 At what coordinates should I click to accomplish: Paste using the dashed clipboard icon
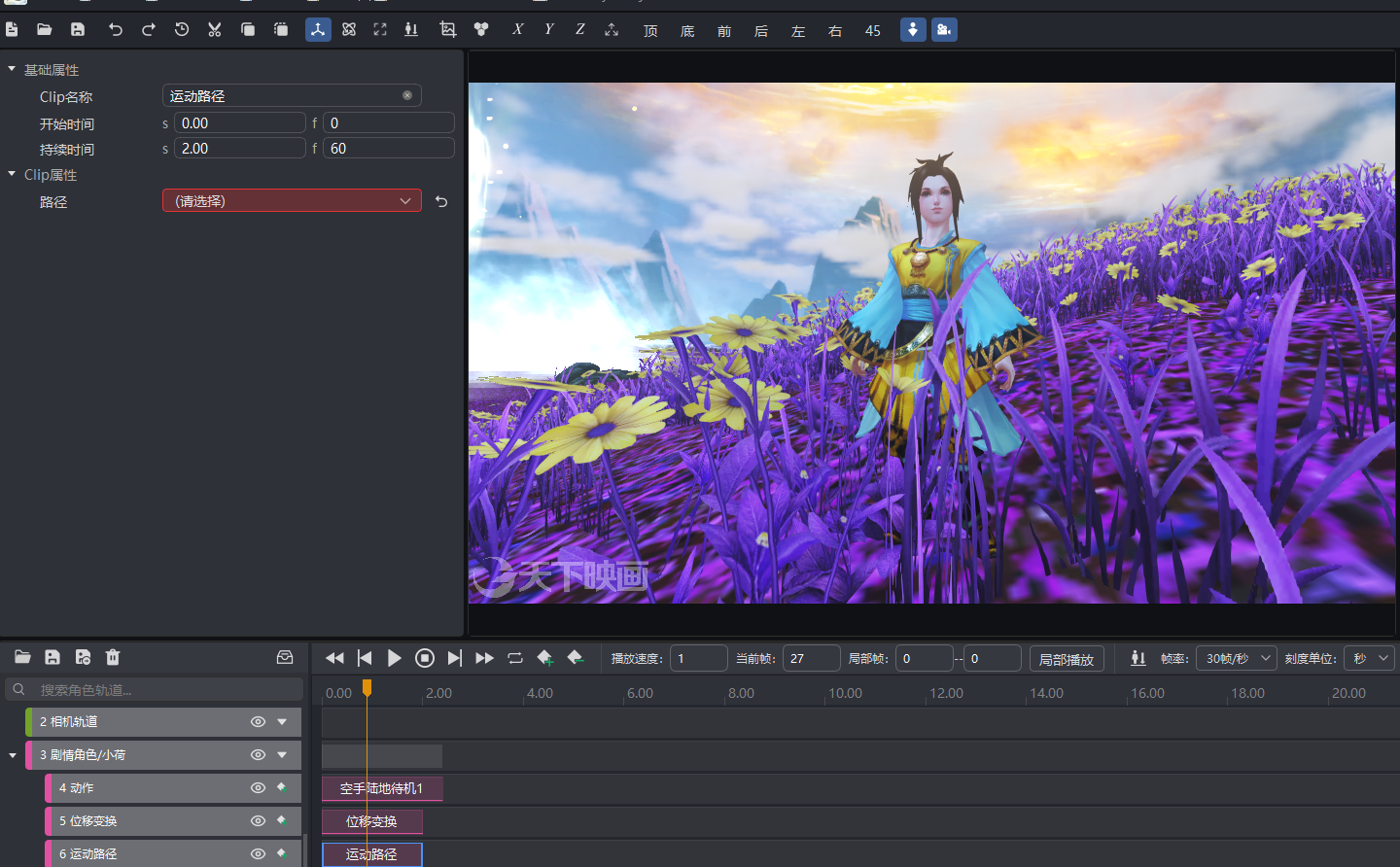tap(281, 30)
